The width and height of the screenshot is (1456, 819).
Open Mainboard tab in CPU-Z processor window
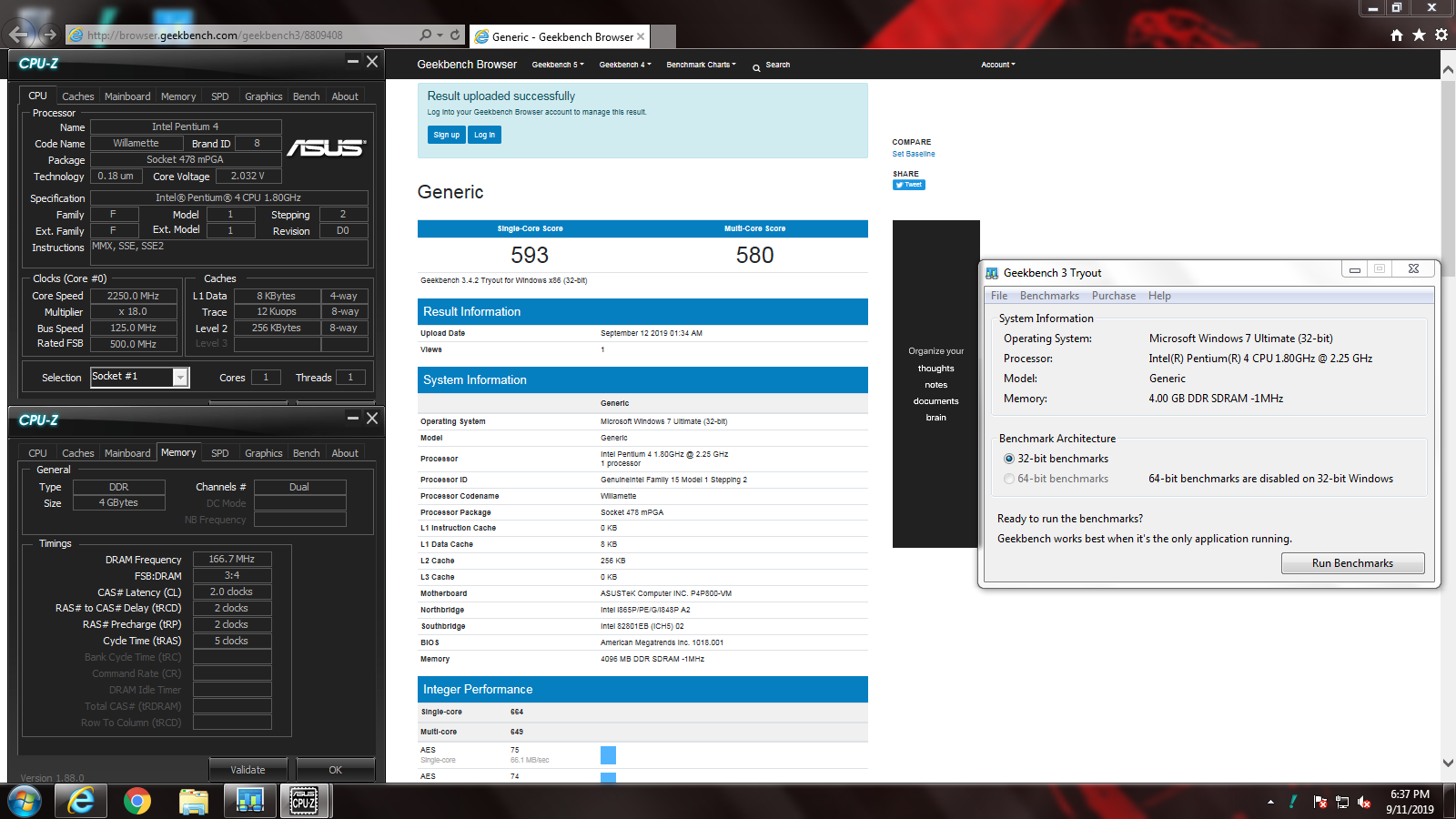coord(127,96)
